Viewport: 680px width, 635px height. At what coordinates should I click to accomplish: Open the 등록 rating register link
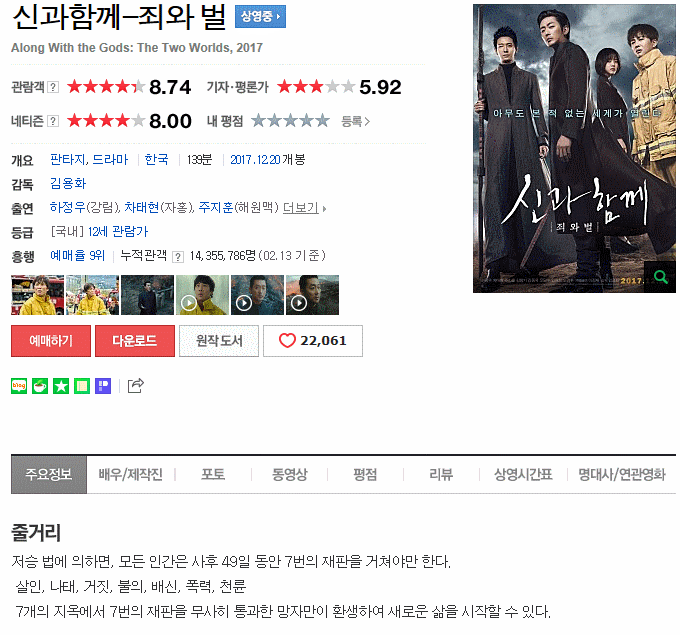[x=356, y=121]
